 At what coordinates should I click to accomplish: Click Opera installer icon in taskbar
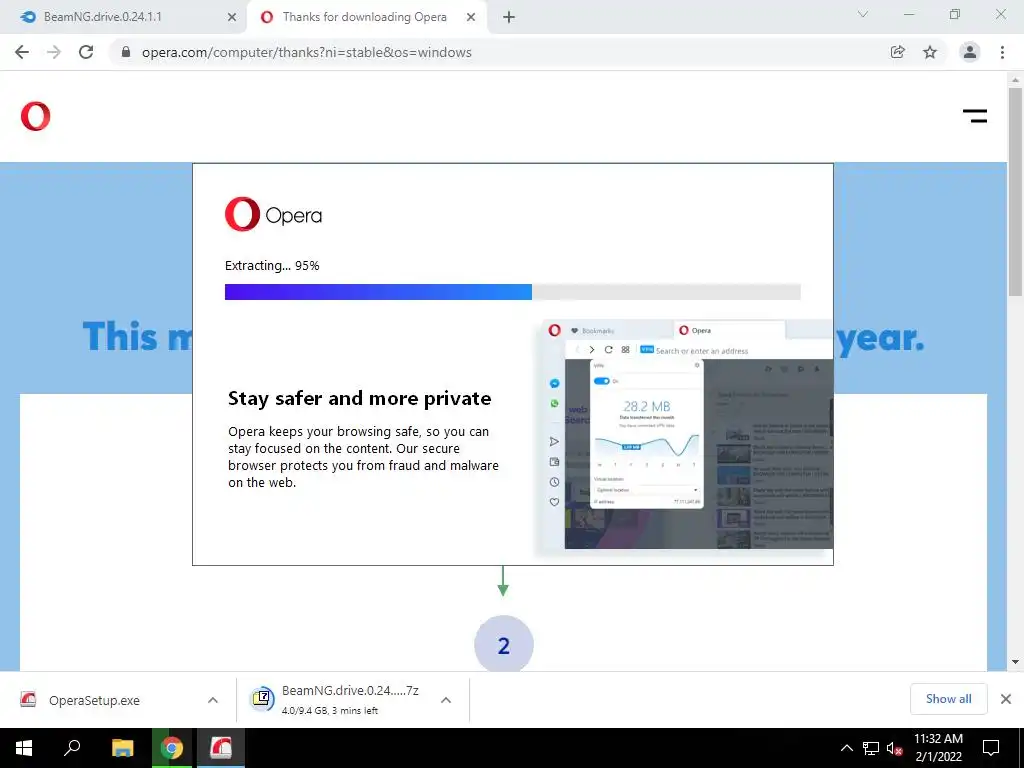point(221,748)
